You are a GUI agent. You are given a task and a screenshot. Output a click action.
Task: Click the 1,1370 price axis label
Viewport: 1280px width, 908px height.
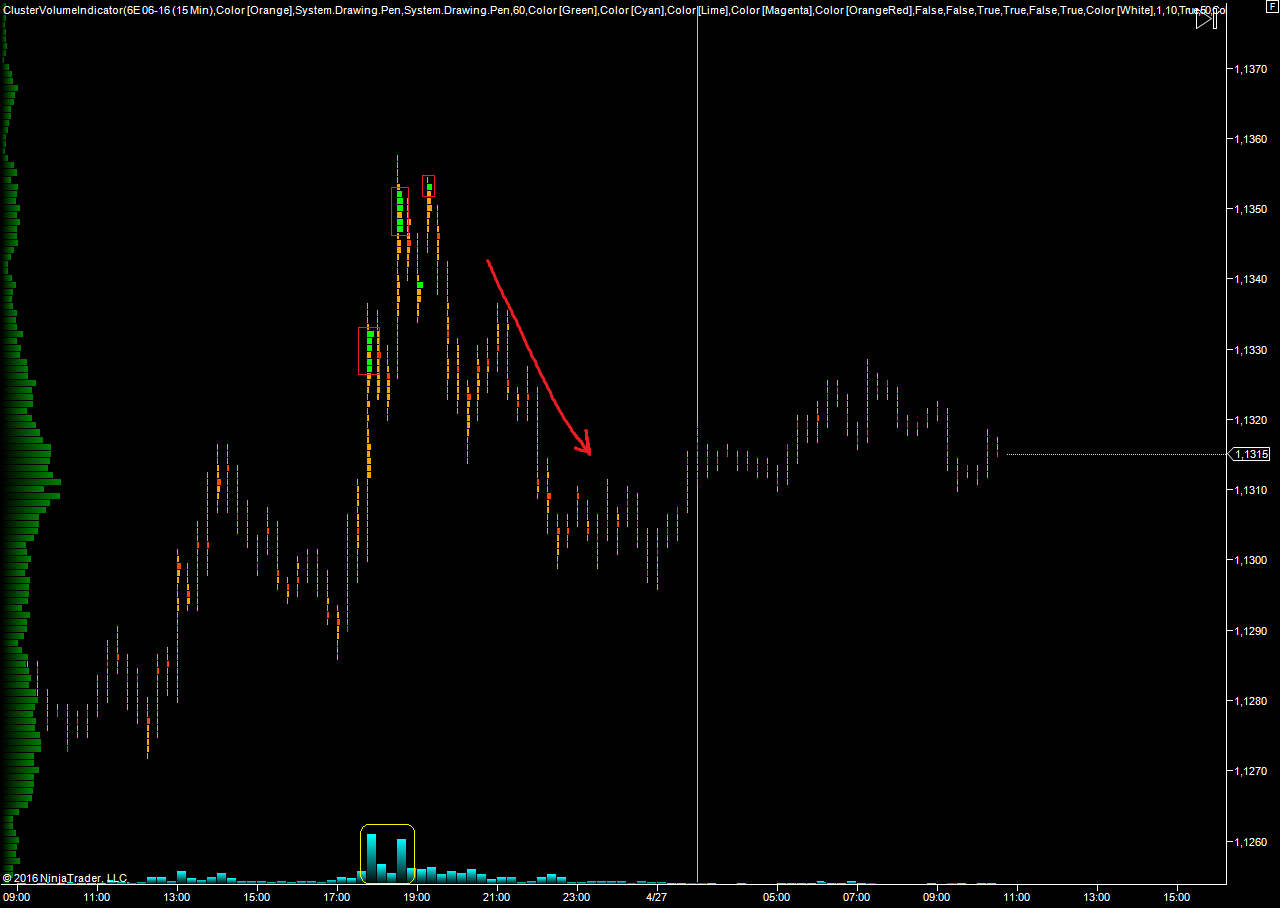coord(1250,69)
